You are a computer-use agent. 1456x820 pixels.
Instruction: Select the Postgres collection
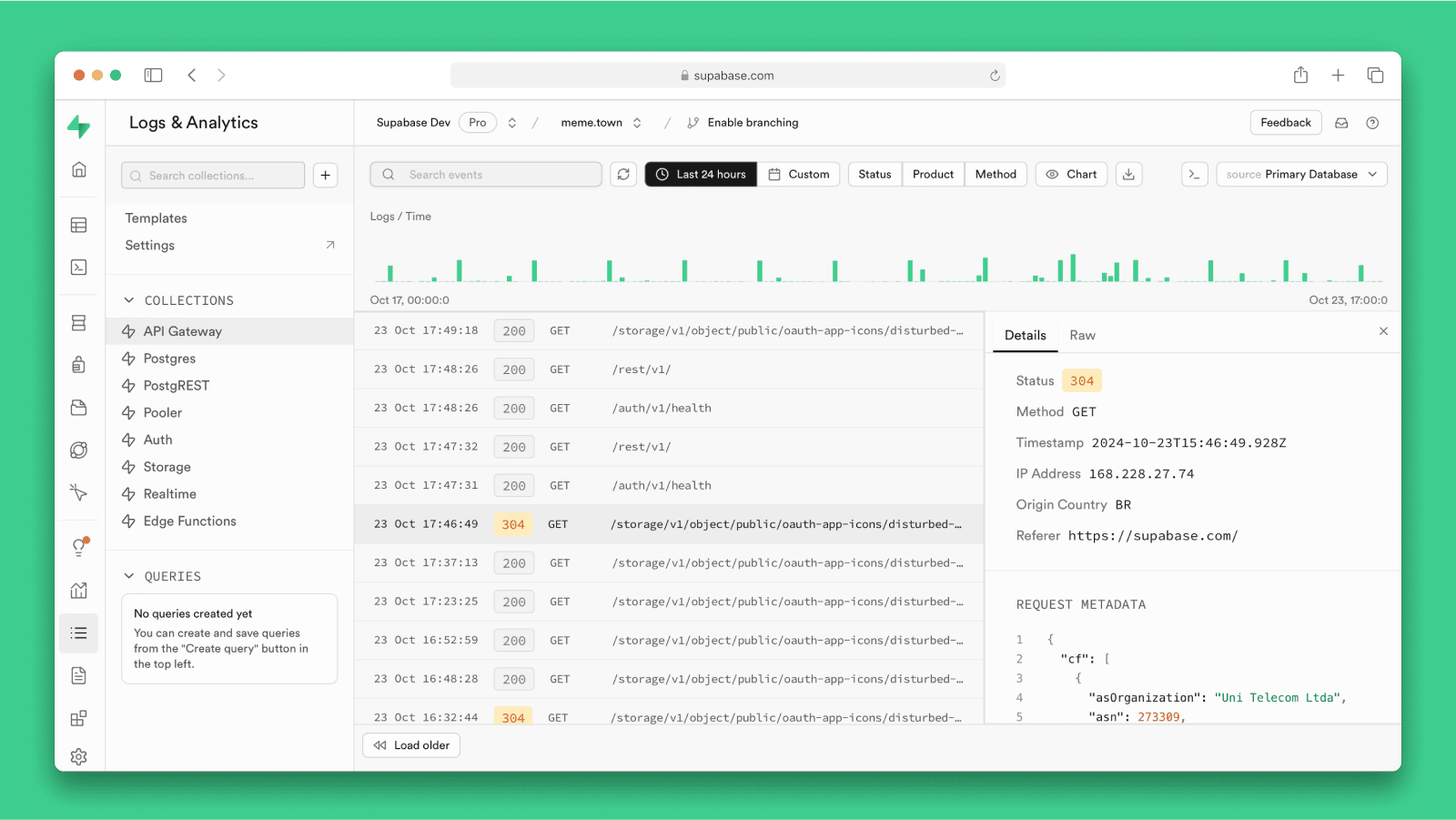pyautogui.click(x=229, y=359)
